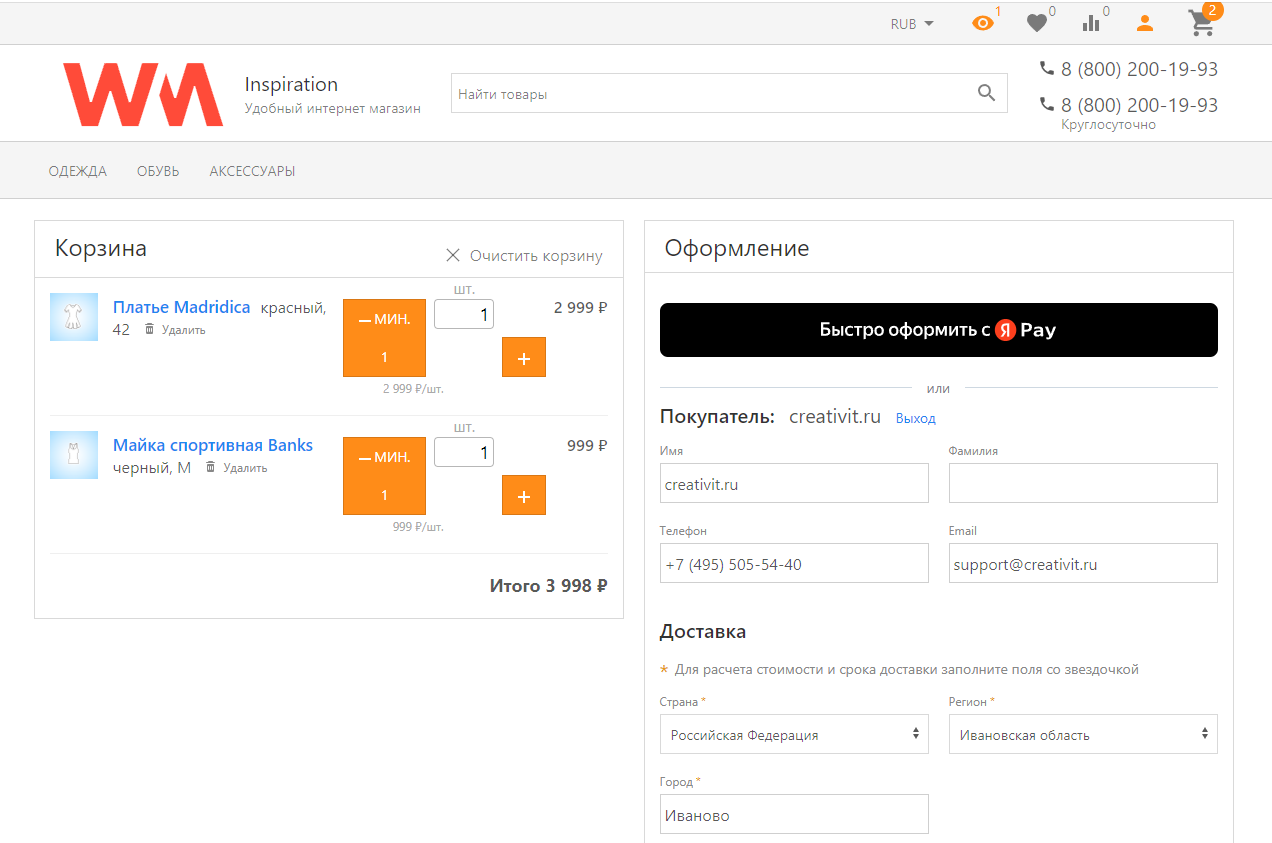Screen dimensions: 1272x843
Task: Click Очистить корзину to empty cart
Action: pos(525,256)
